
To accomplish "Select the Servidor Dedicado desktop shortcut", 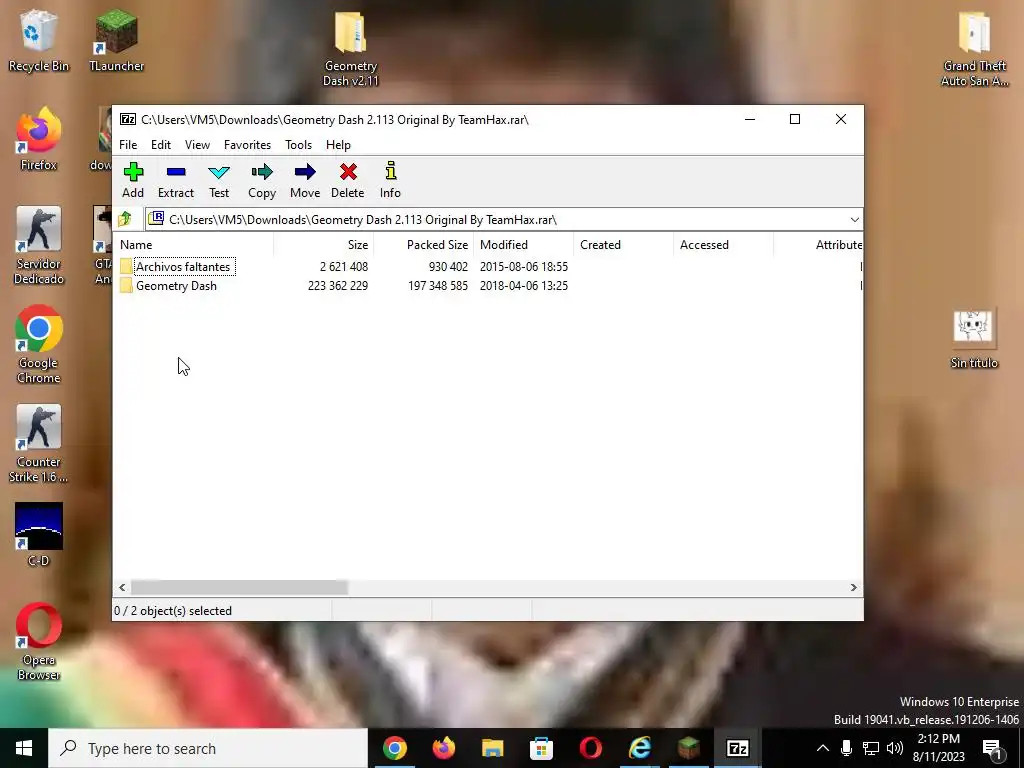I will point(39,246).
